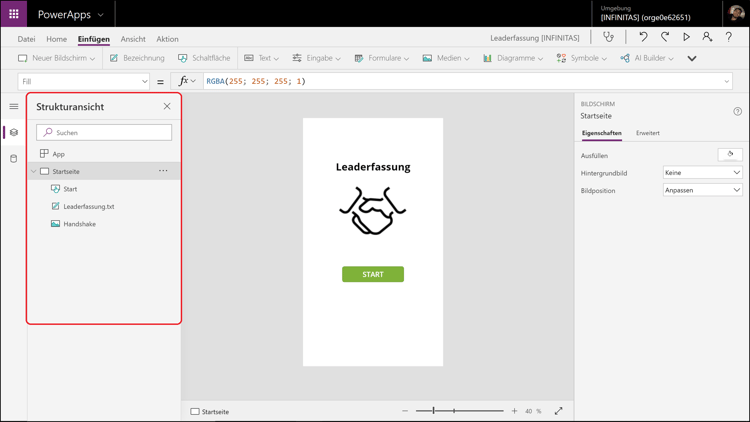Image resolution: width=750 pixels, height=422 pixels.
Task: Redo the last action
Action: point(665,37)
